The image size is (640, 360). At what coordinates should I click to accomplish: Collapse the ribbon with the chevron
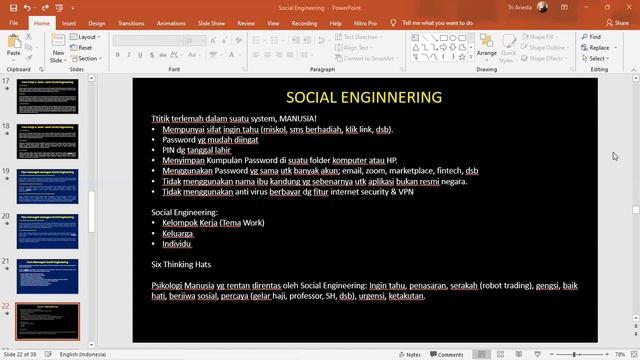tap(634, 70)
